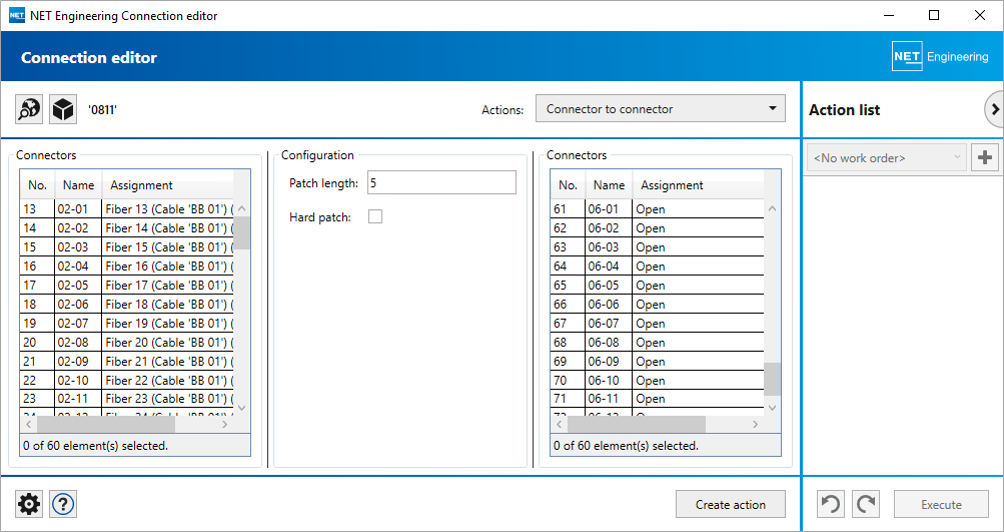This screenshot has width=1004, height=532.
Task: Click into the Patch length input field
Action: (441, 182)
